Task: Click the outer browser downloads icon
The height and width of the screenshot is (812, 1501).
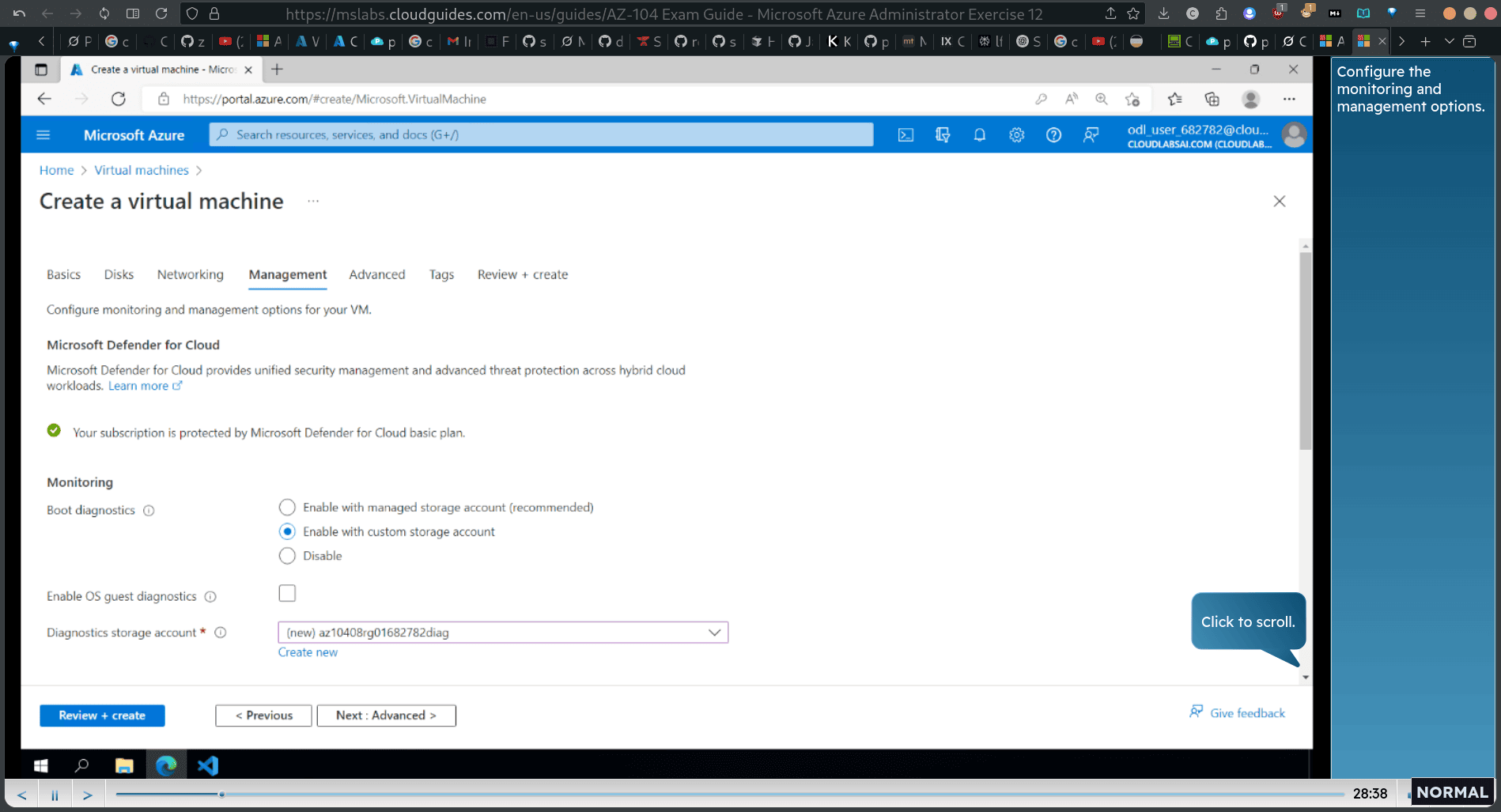Action: (x=1163, y=13)
